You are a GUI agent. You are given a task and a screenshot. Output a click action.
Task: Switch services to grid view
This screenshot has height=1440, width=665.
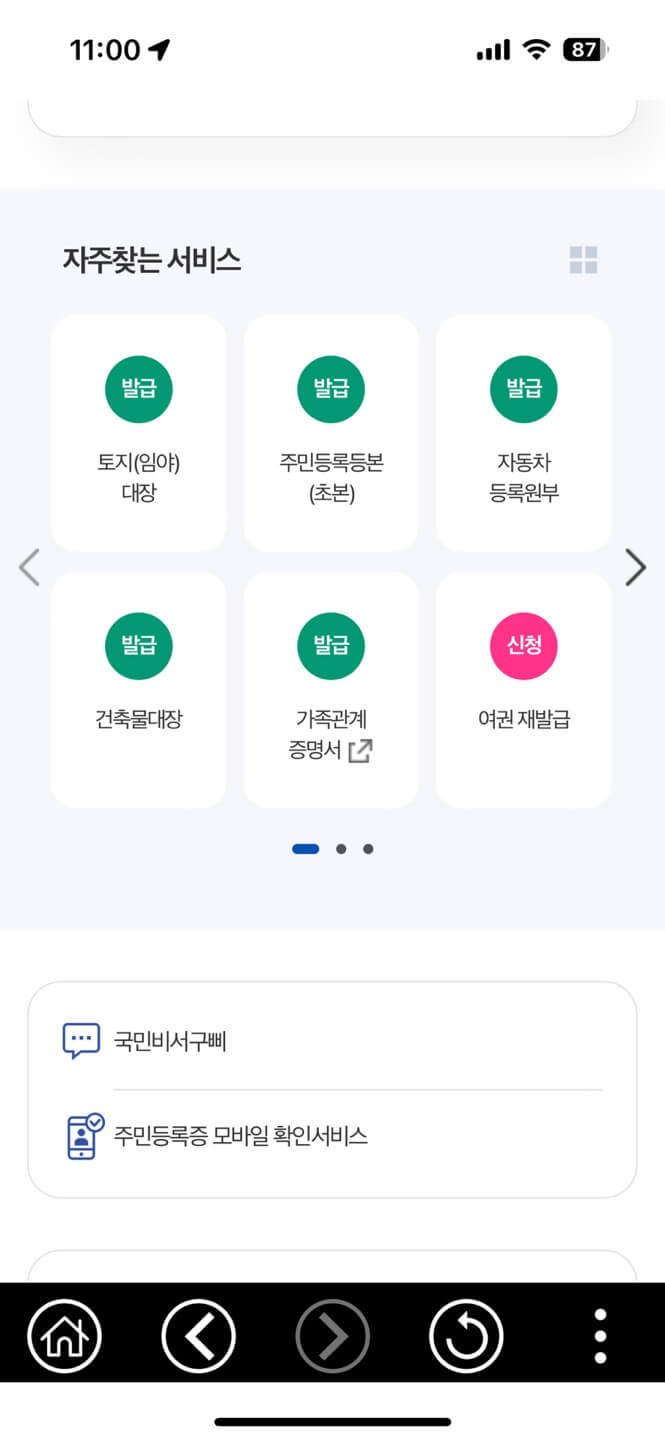tap(584, 260)
